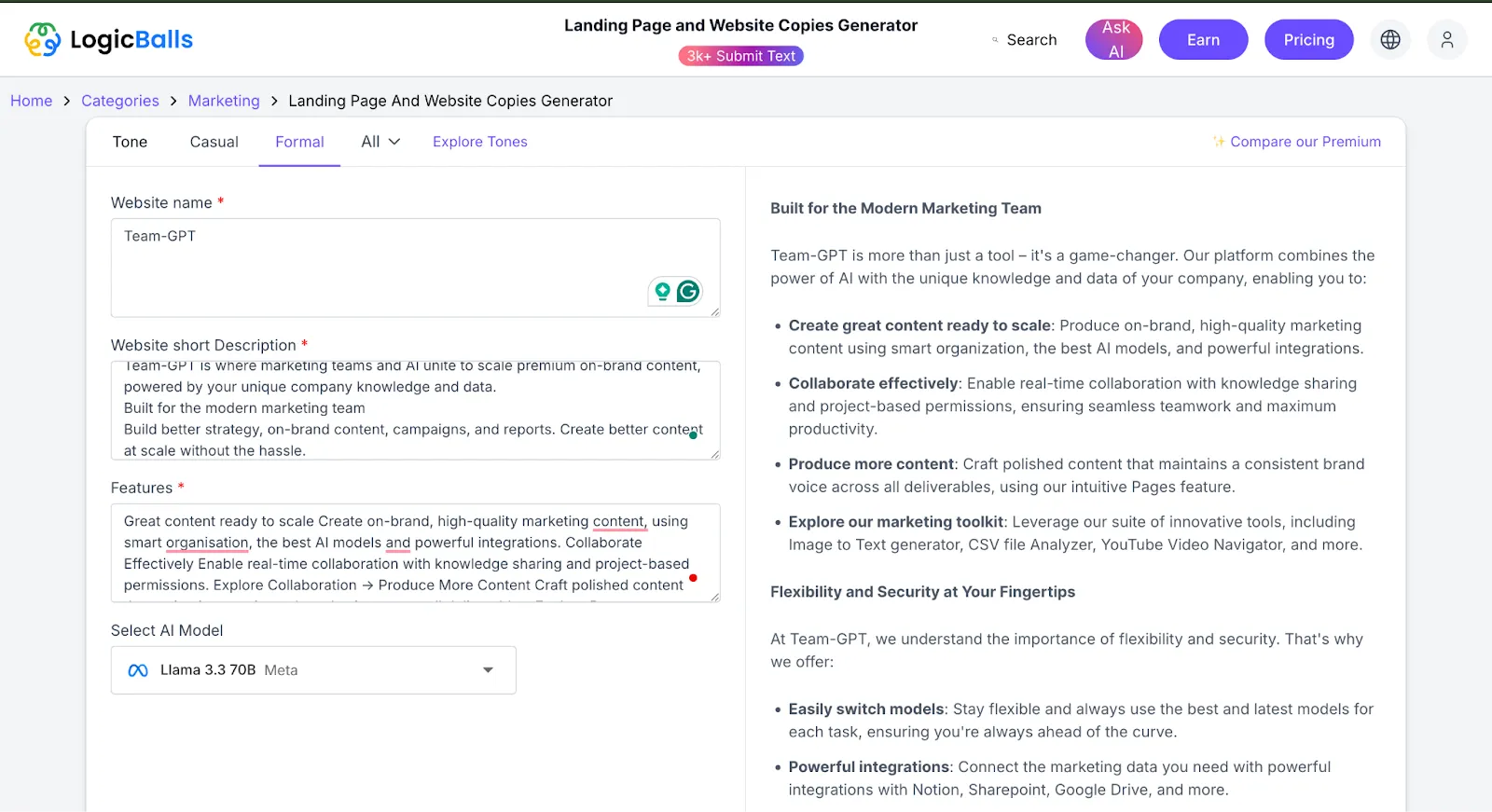Viewport: 1492px width, 812px height.
Task: Click the page title 'Landing Page and Website Copies Generator'
Action: 740,25
